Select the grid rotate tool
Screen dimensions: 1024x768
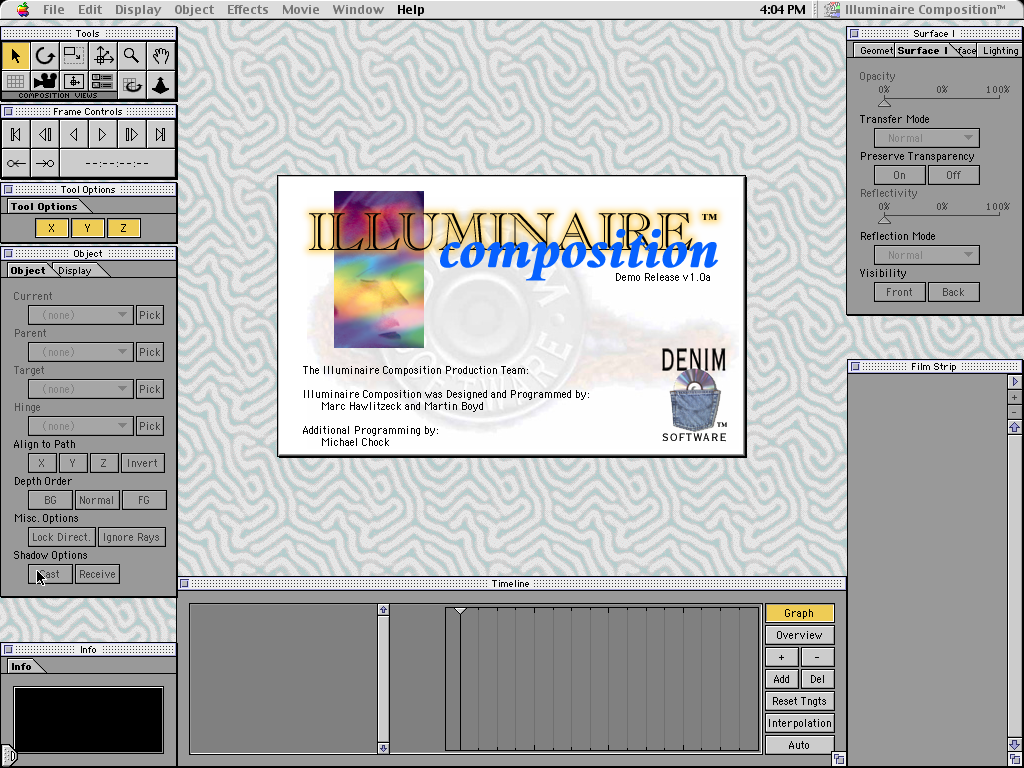click(131, 85)
